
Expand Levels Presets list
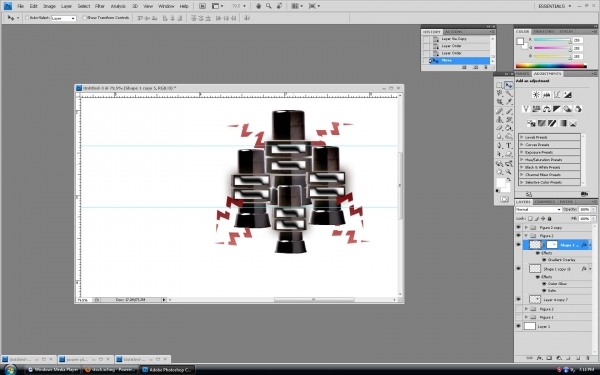(x=522, y=137)
